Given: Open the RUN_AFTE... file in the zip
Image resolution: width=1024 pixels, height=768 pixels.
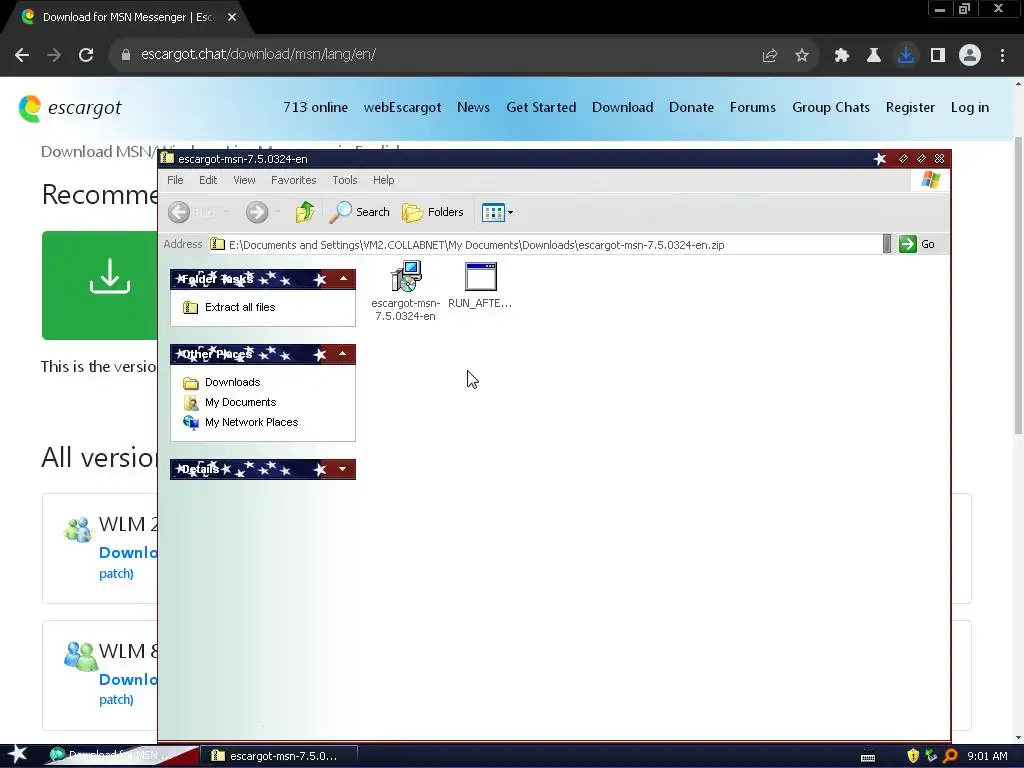Looking at the screenshot, I should pyautogui.click(x=480, y=285).
